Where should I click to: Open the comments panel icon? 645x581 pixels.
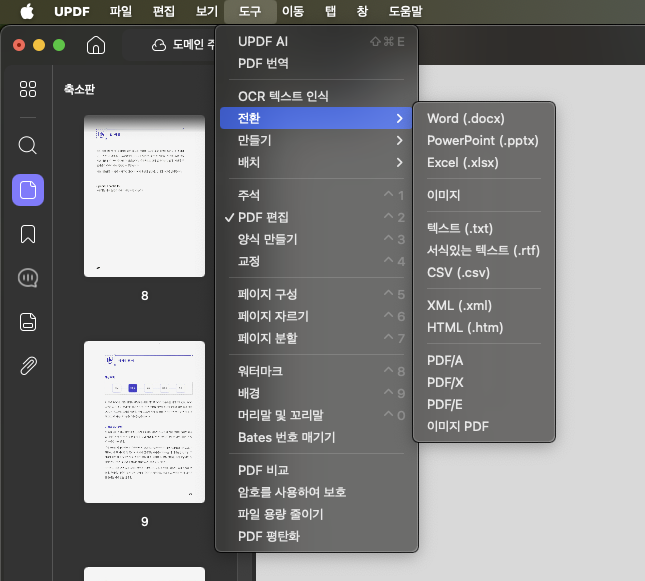[x=28, y=278]
